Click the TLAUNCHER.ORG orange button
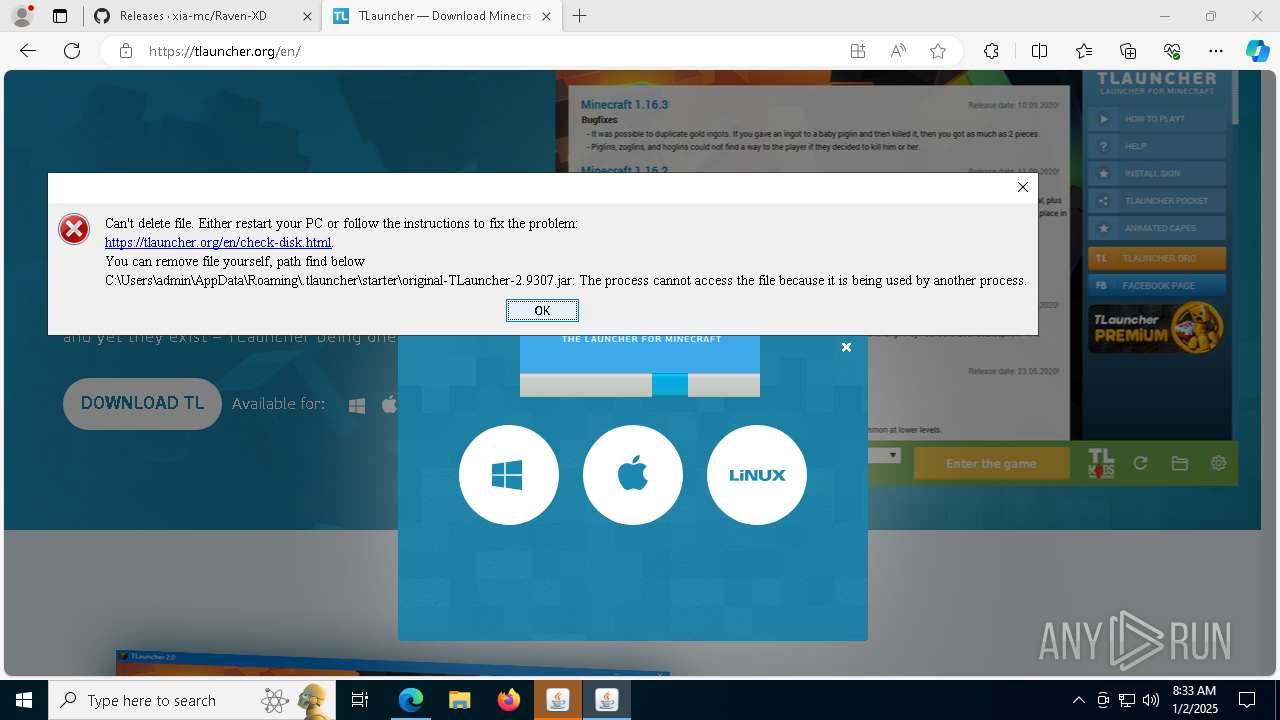The image size is (1280, 720). (x=1156, y=258)
